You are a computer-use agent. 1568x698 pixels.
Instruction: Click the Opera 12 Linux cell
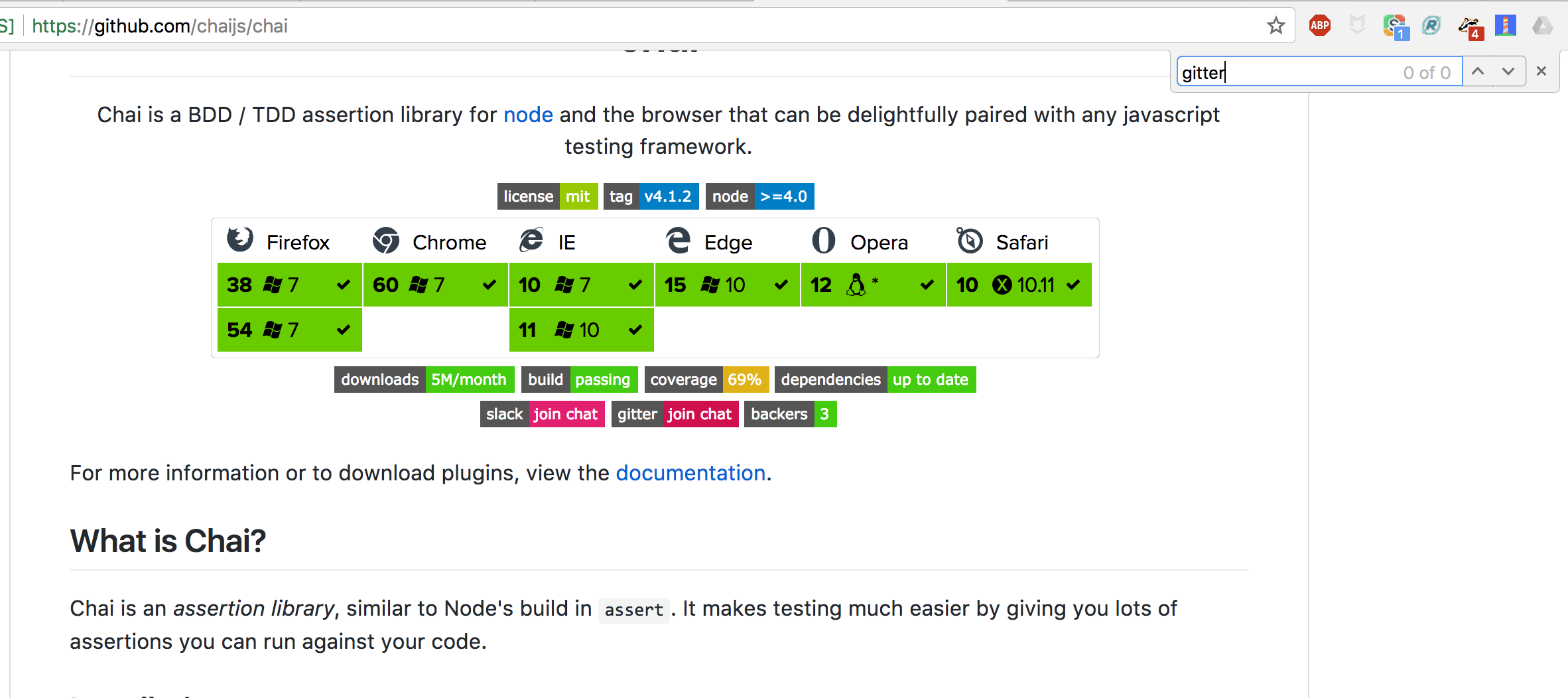[x=874, y=285]
